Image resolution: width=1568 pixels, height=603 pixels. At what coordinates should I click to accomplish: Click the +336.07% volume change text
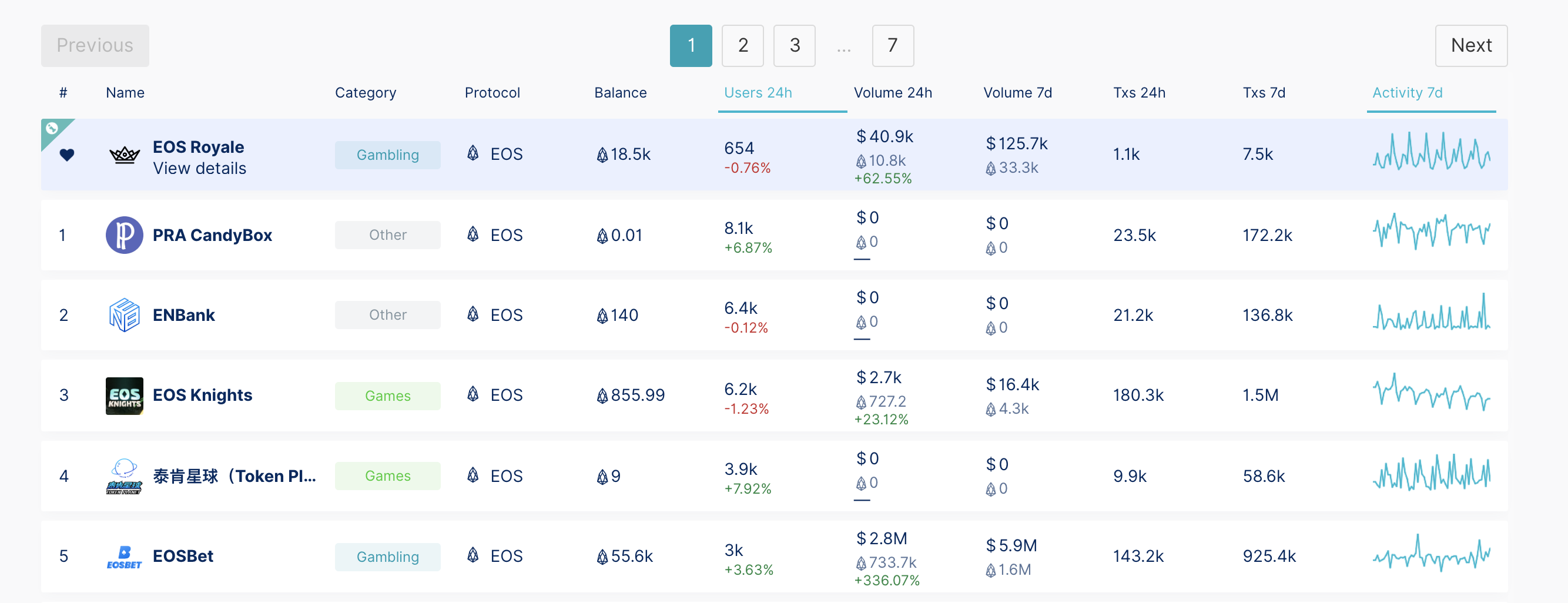coord(886,581)
